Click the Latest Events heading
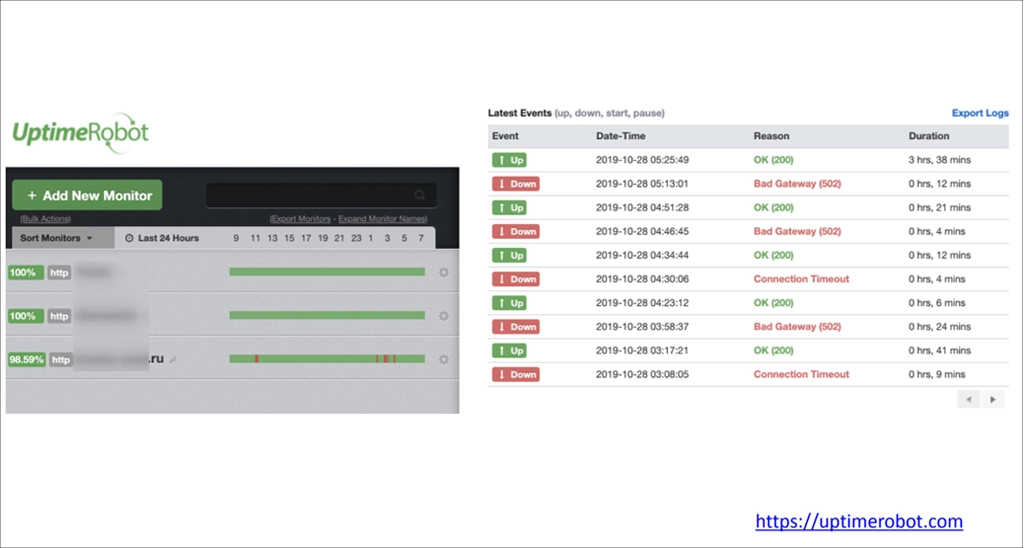The height and width of the screenshot is (548, 1024). coord(520,113)
